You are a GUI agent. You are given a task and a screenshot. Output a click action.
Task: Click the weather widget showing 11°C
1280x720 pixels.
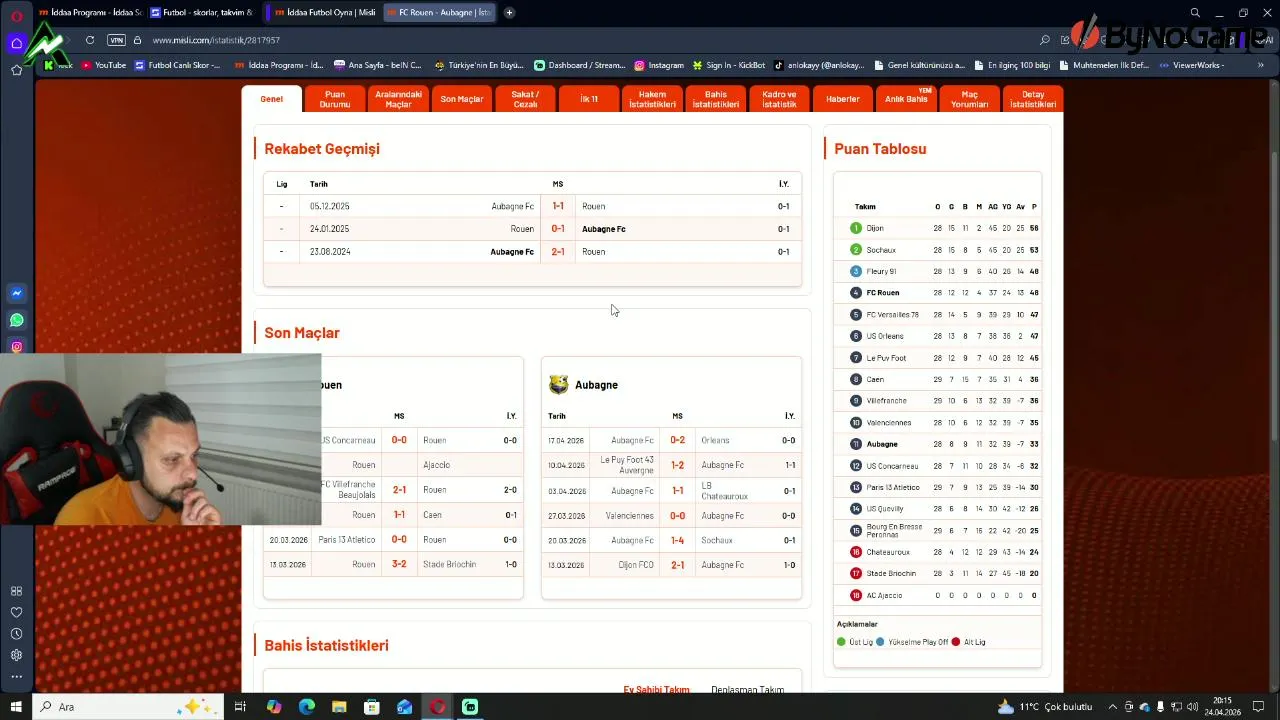coord(1046,707)
